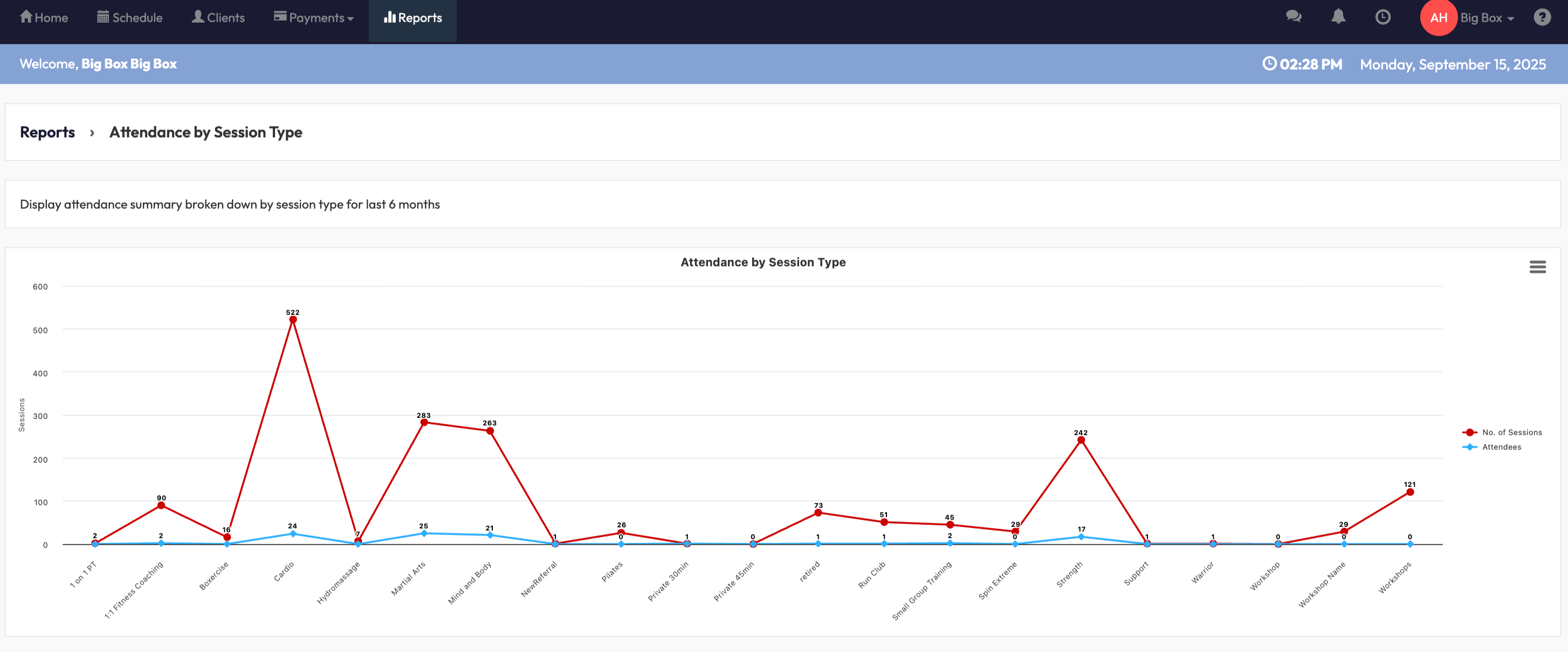Click the Workshops 121 sessions data point

click(1409, 492)
